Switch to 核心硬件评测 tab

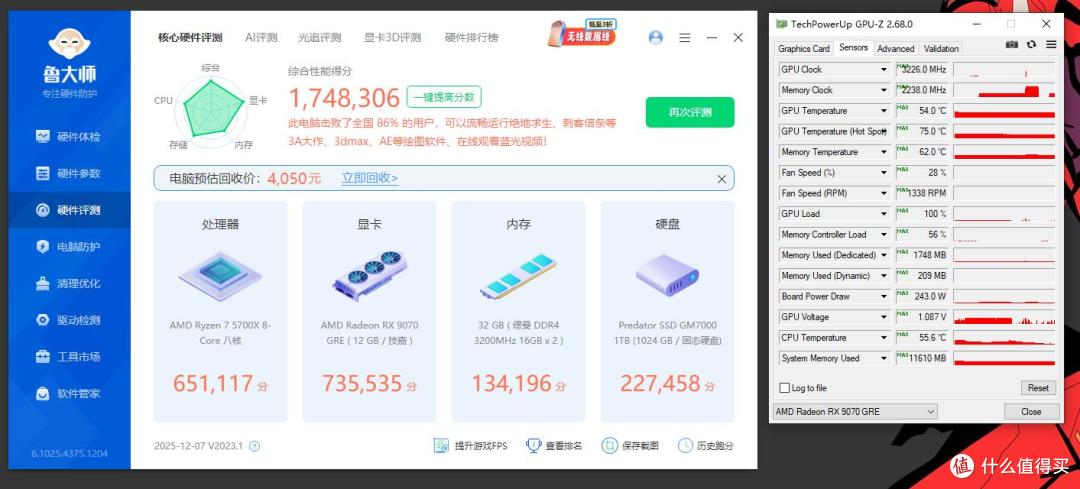(x=190, y=38)
